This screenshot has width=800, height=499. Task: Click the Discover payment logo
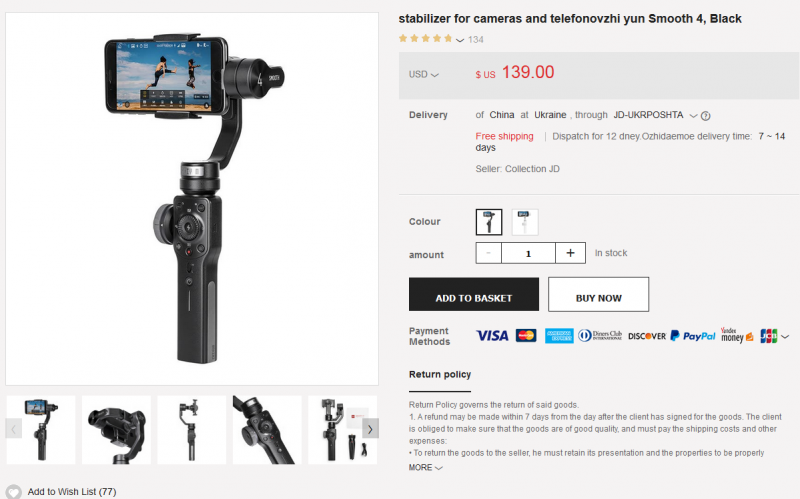click(x=647, y=336)
